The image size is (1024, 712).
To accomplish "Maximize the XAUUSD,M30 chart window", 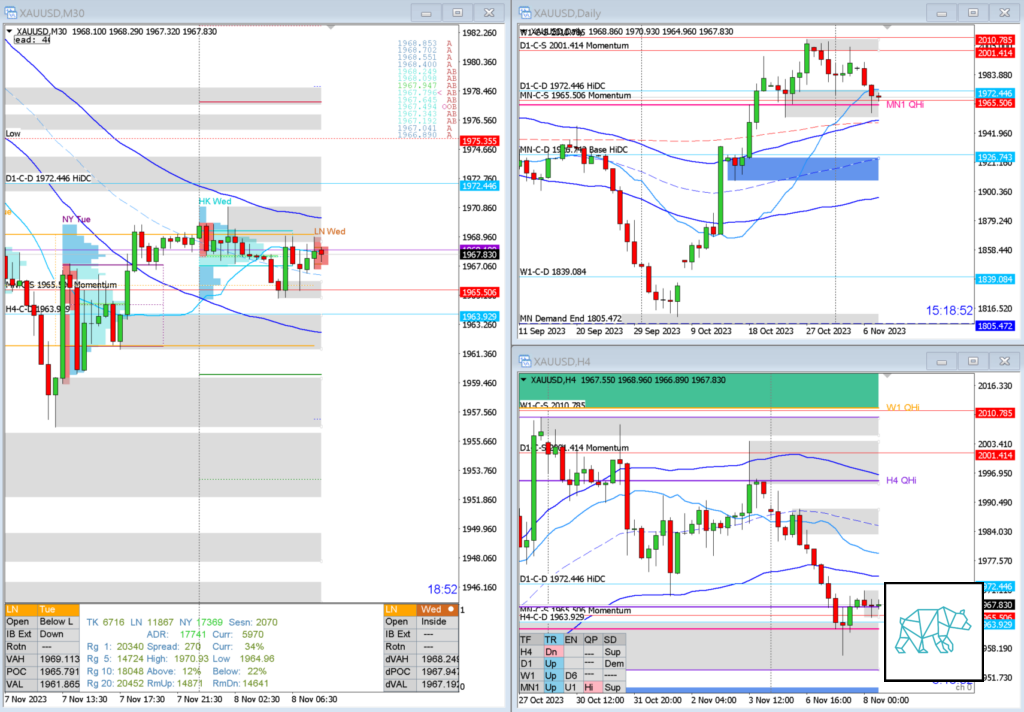I will pyautogui.click(x=457, y=12).
